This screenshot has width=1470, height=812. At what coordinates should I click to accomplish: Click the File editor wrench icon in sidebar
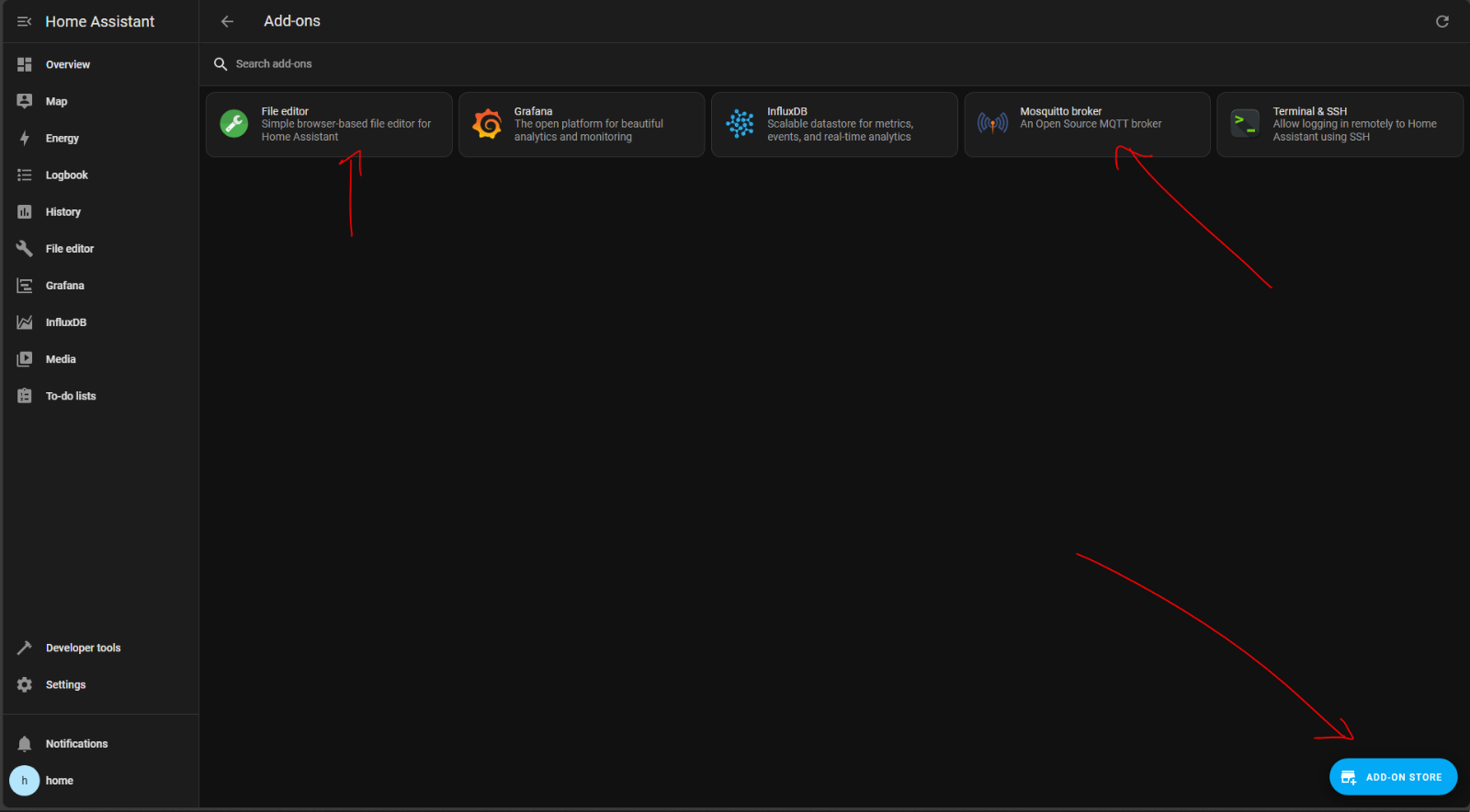[x=25, y=248]
